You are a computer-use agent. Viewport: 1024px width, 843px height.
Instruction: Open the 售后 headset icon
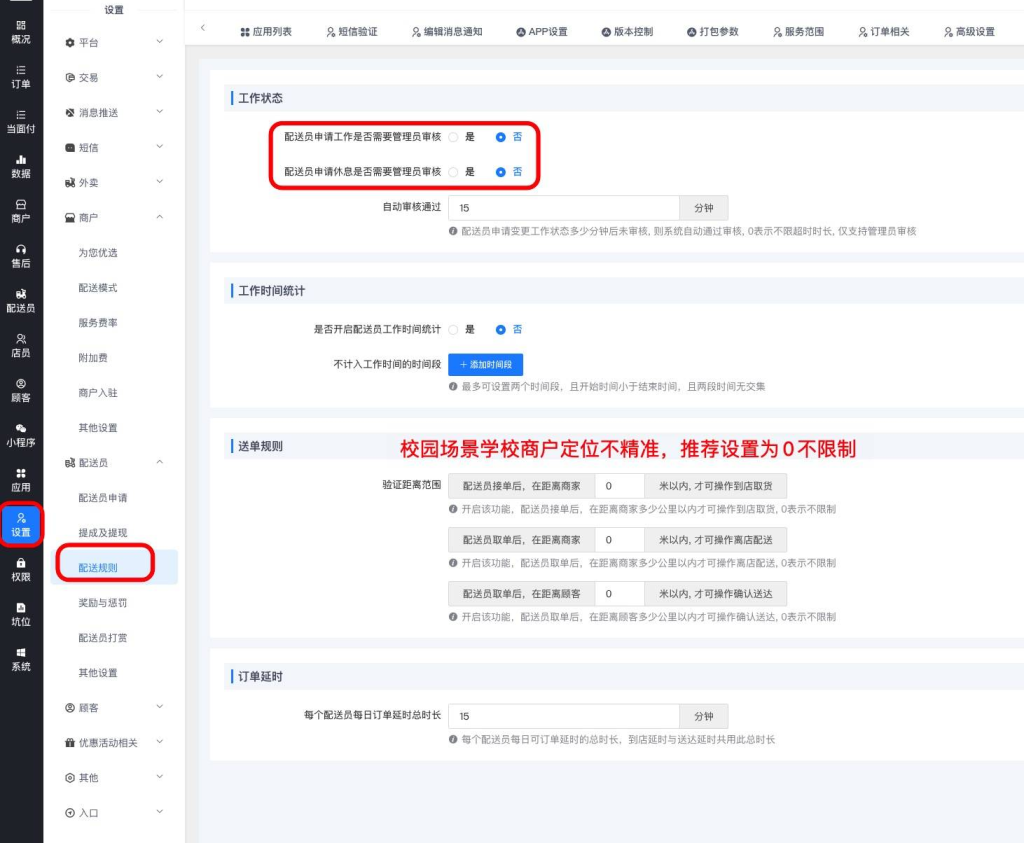(21, 250)
